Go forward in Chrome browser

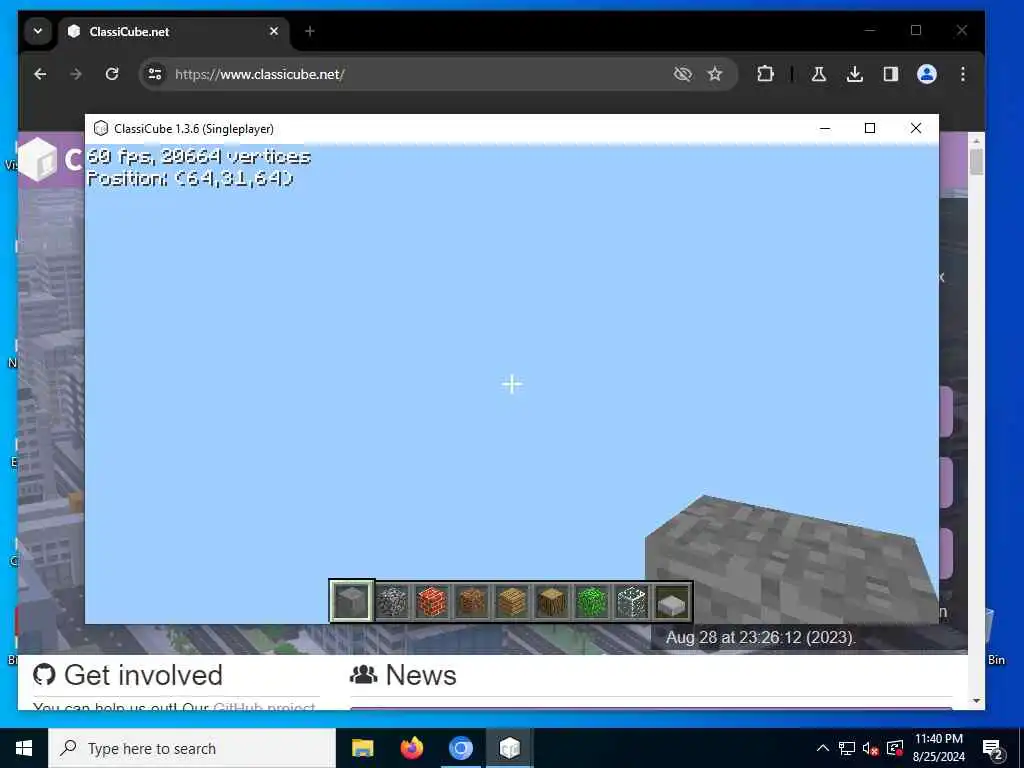(x=76, y=74)
